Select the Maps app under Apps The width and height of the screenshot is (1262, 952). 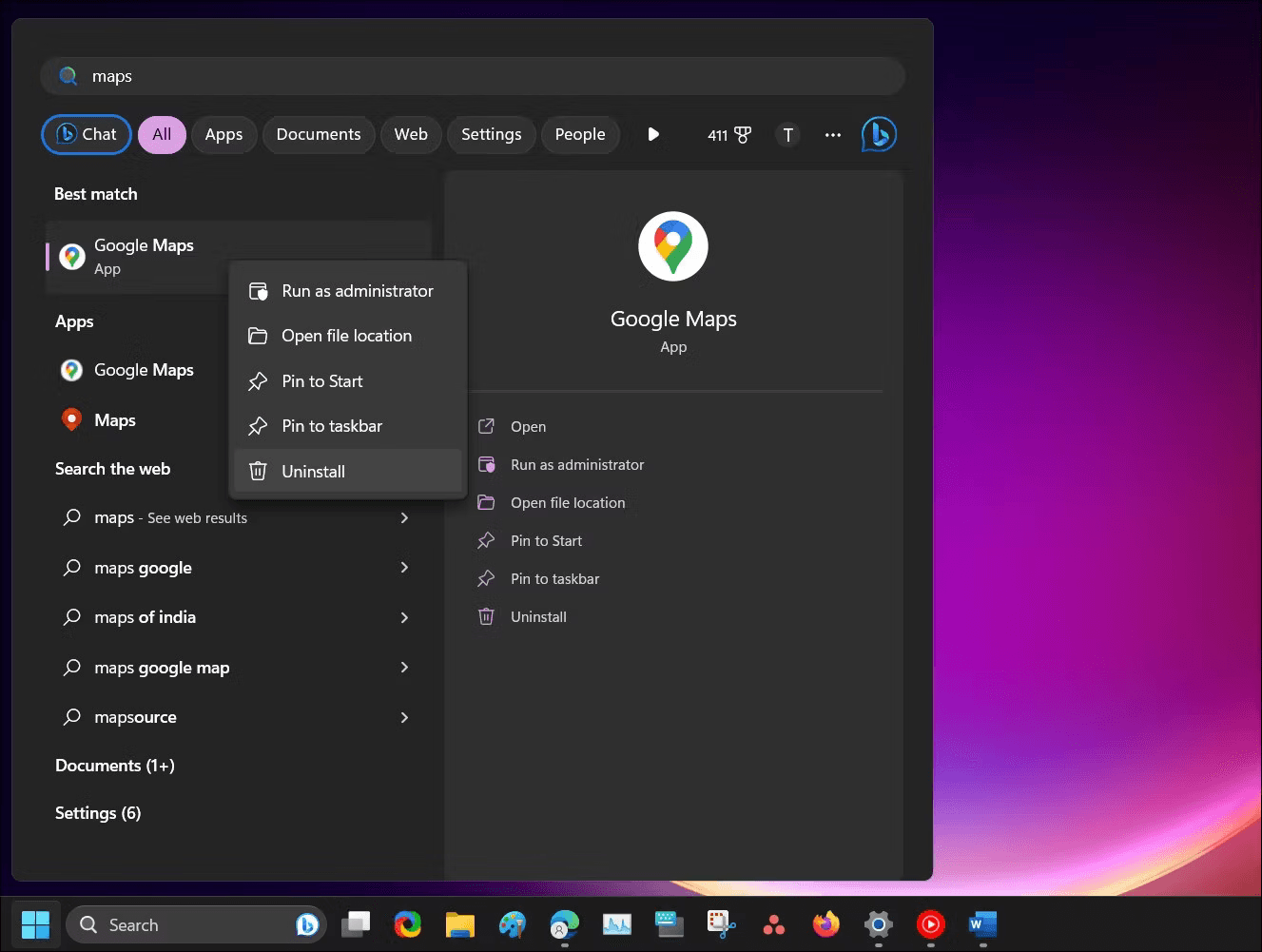[115, 419]
